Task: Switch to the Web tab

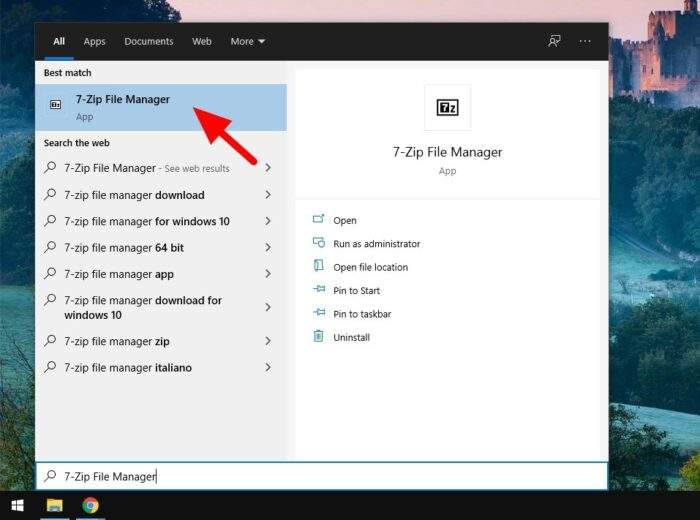Action: click(201, 42)
